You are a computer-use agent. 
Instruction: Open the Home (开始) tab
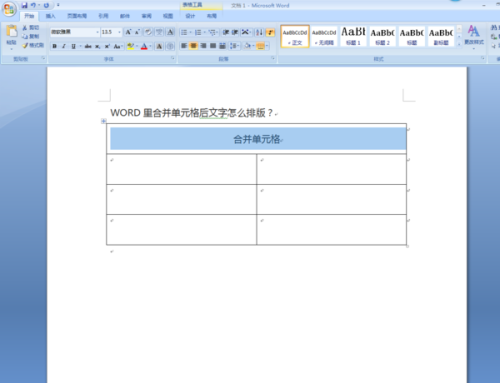click(29, 16)
